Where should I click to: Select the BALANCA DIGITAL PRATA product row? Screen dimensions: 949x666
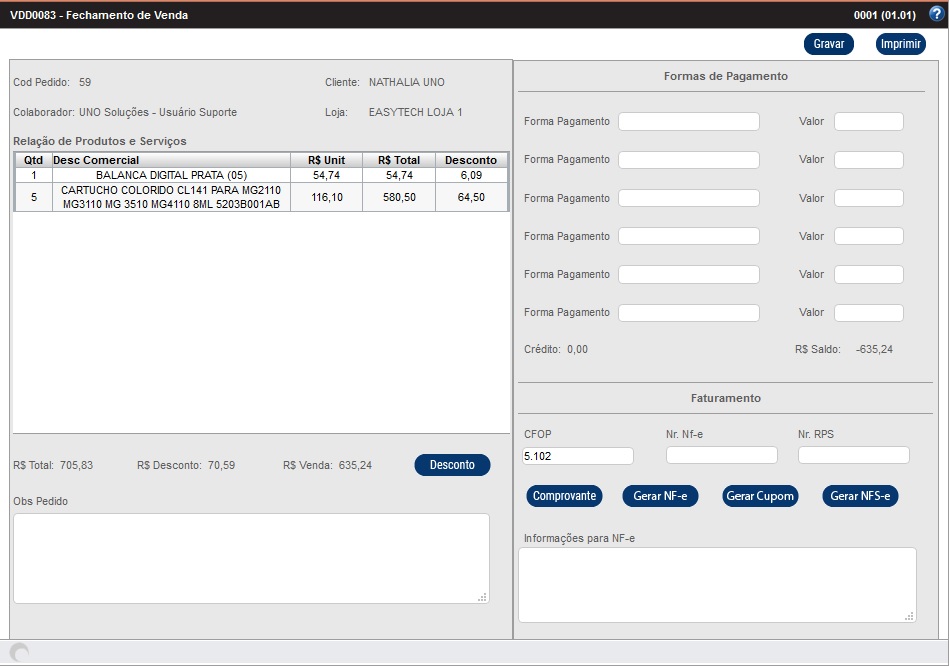[x=171, y=175]
